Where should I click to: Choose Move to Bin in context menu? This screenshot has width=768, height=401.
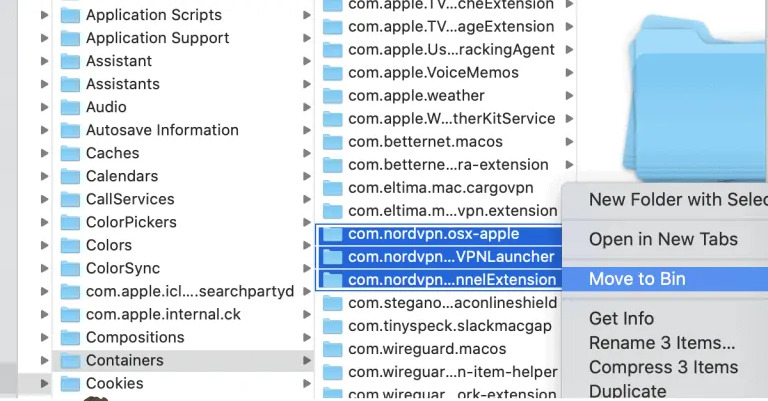coord(665,279)
